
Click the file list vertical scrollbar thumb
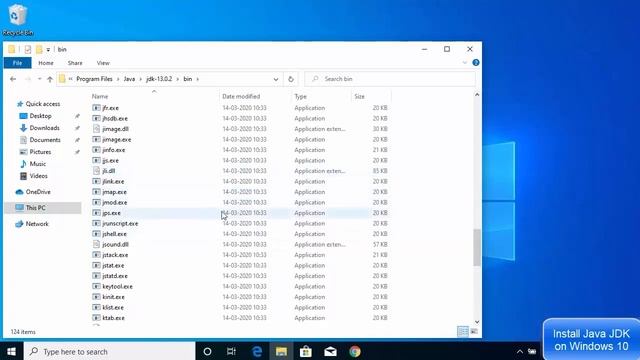click(476, 248)
